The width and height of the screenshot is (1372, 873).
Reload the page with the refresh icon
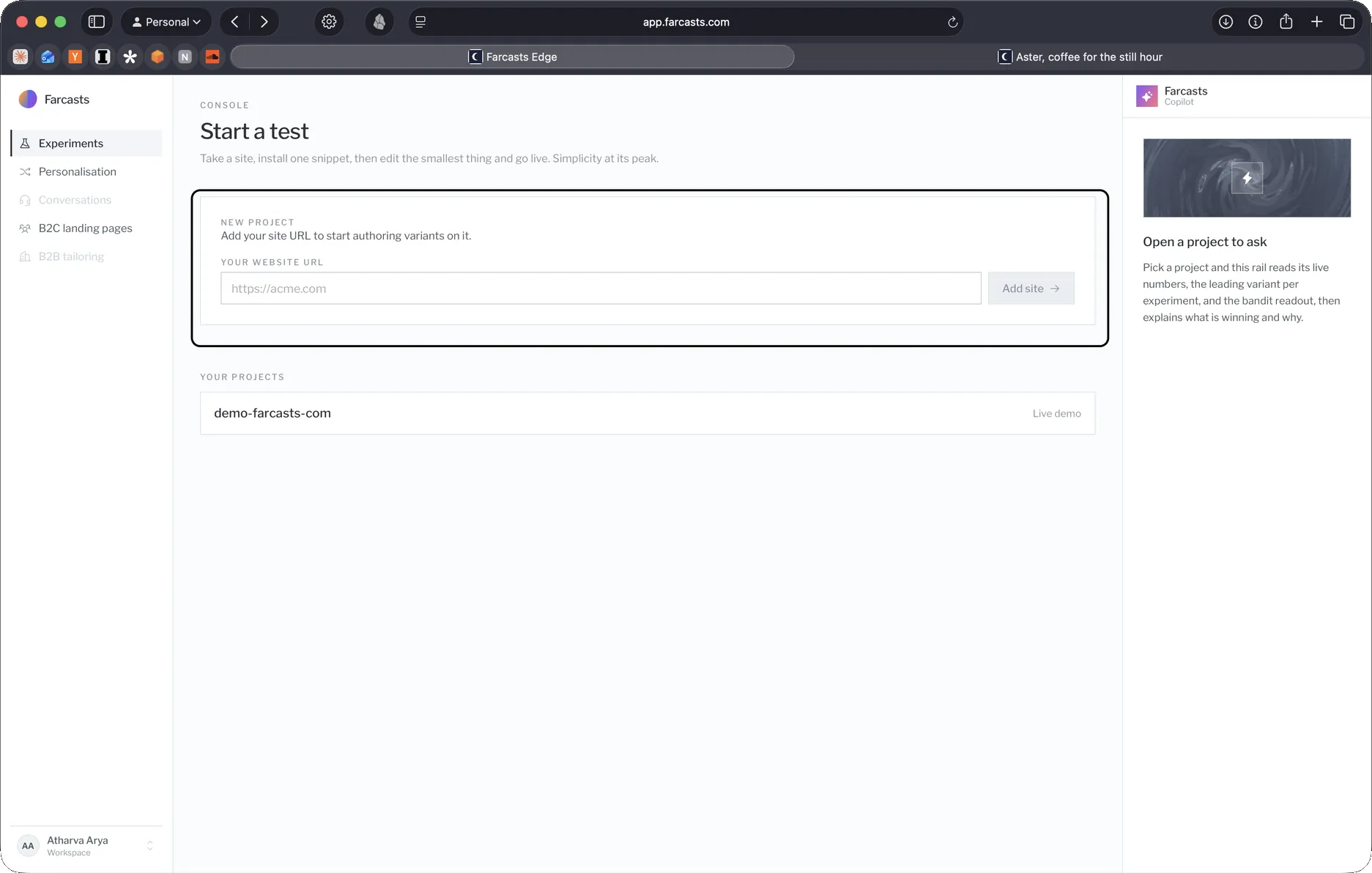952,22
